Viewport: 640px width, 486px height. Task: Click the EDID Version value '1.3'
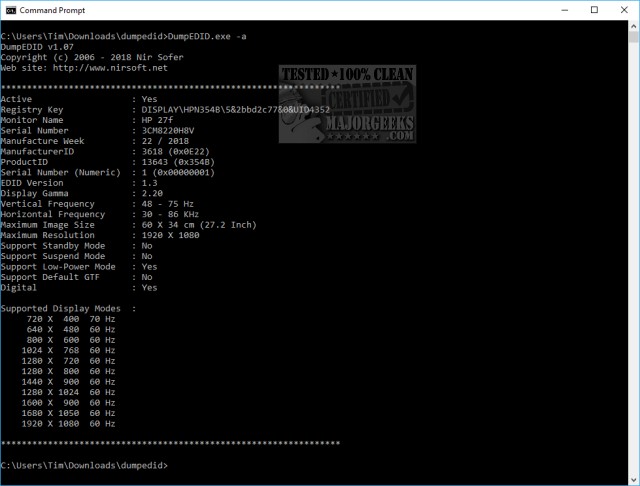point(149,183)
